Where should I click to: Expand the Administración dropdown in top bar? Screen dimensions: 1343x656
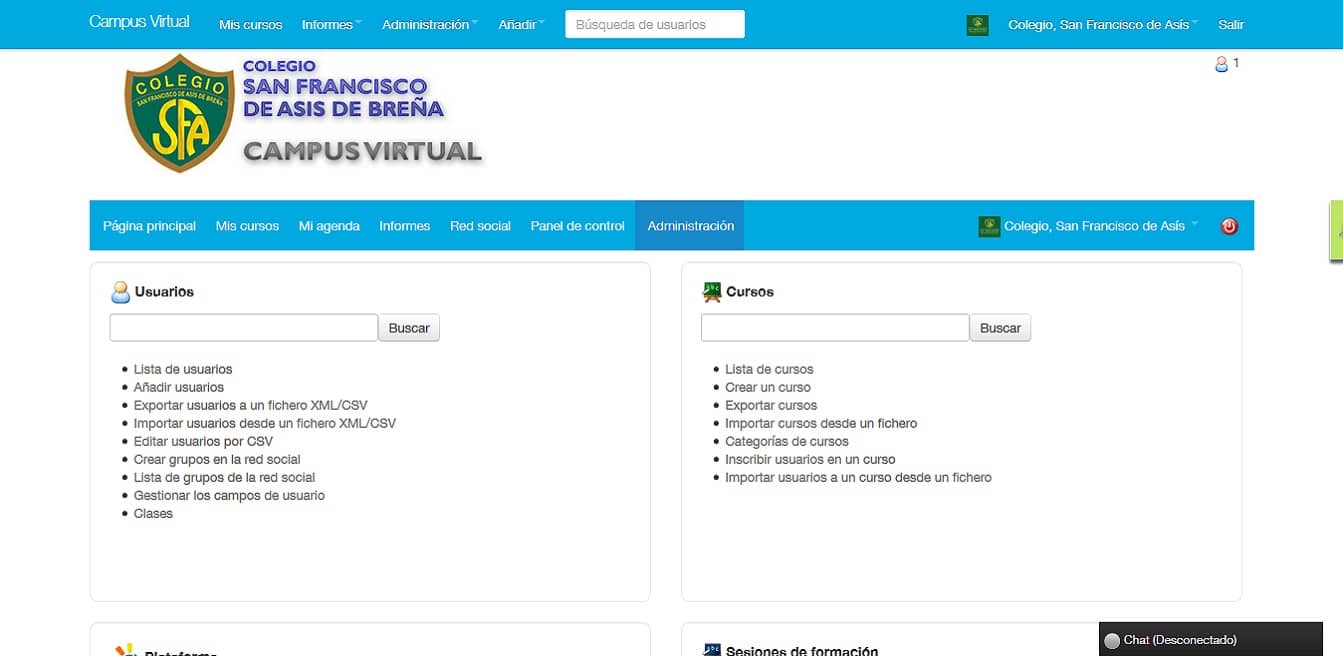click(430, 25)
